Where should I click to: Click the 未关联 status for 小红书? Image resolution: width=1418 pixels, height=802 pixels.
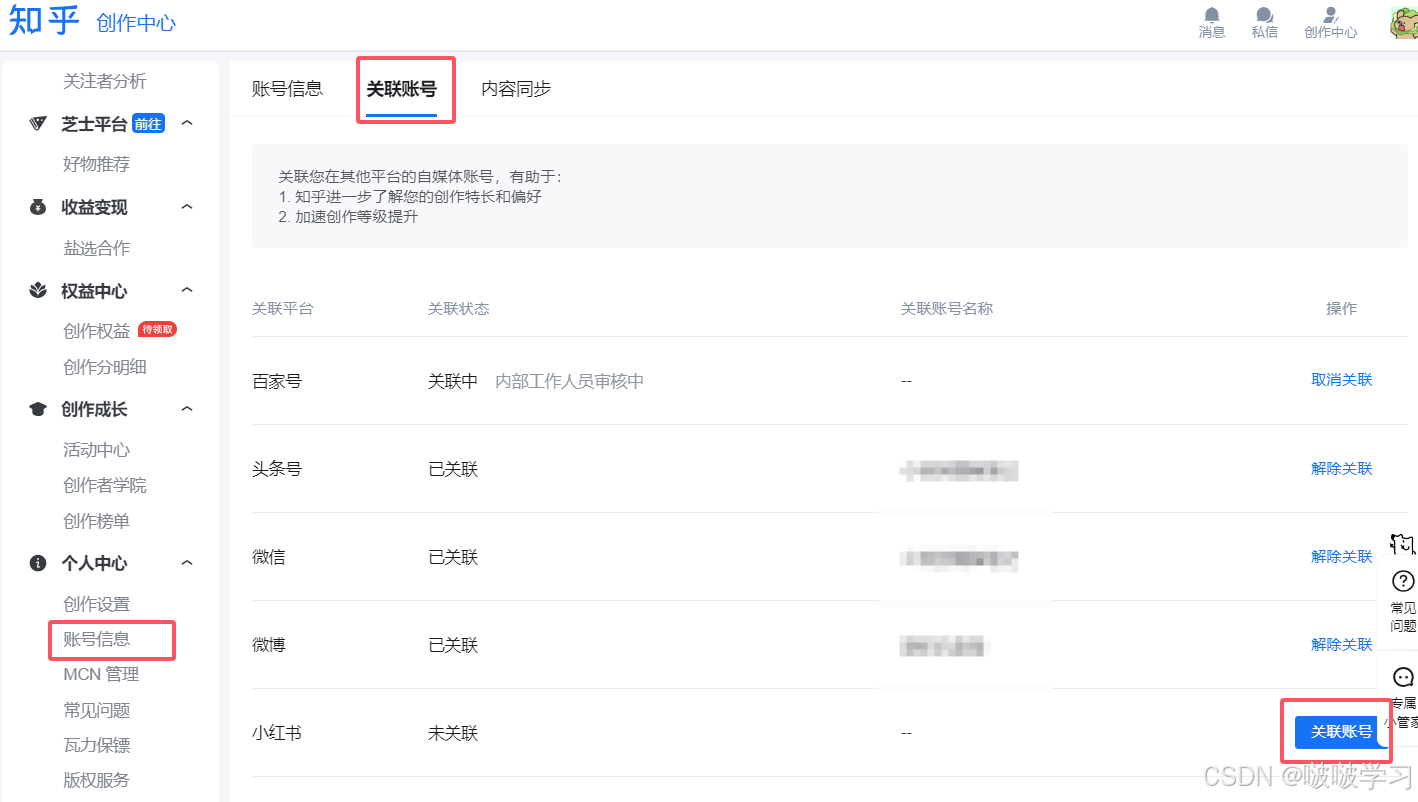coord(453,733)
